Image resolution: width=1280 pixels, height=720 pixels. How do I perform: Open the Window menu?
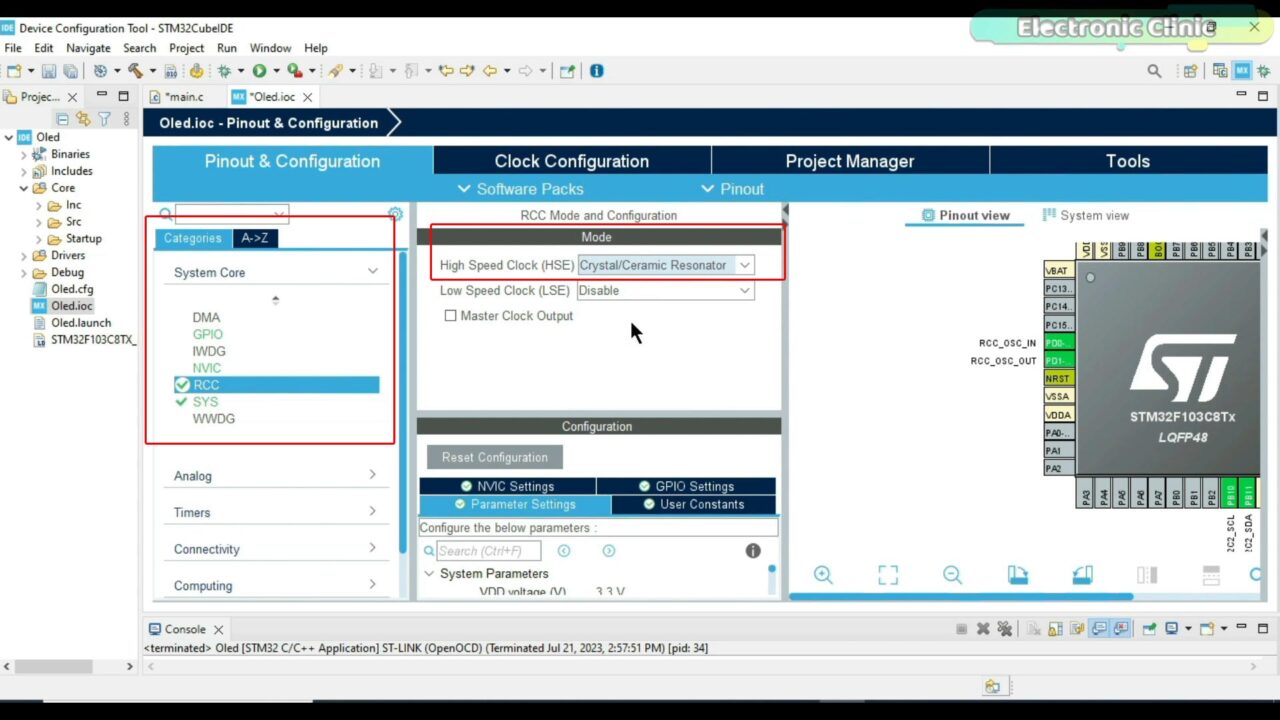click(270, 48)
